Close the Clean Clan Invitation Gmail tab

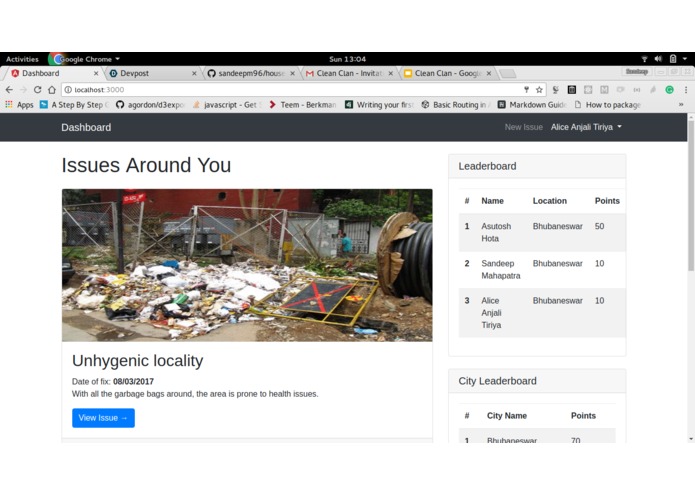(390, 74)
